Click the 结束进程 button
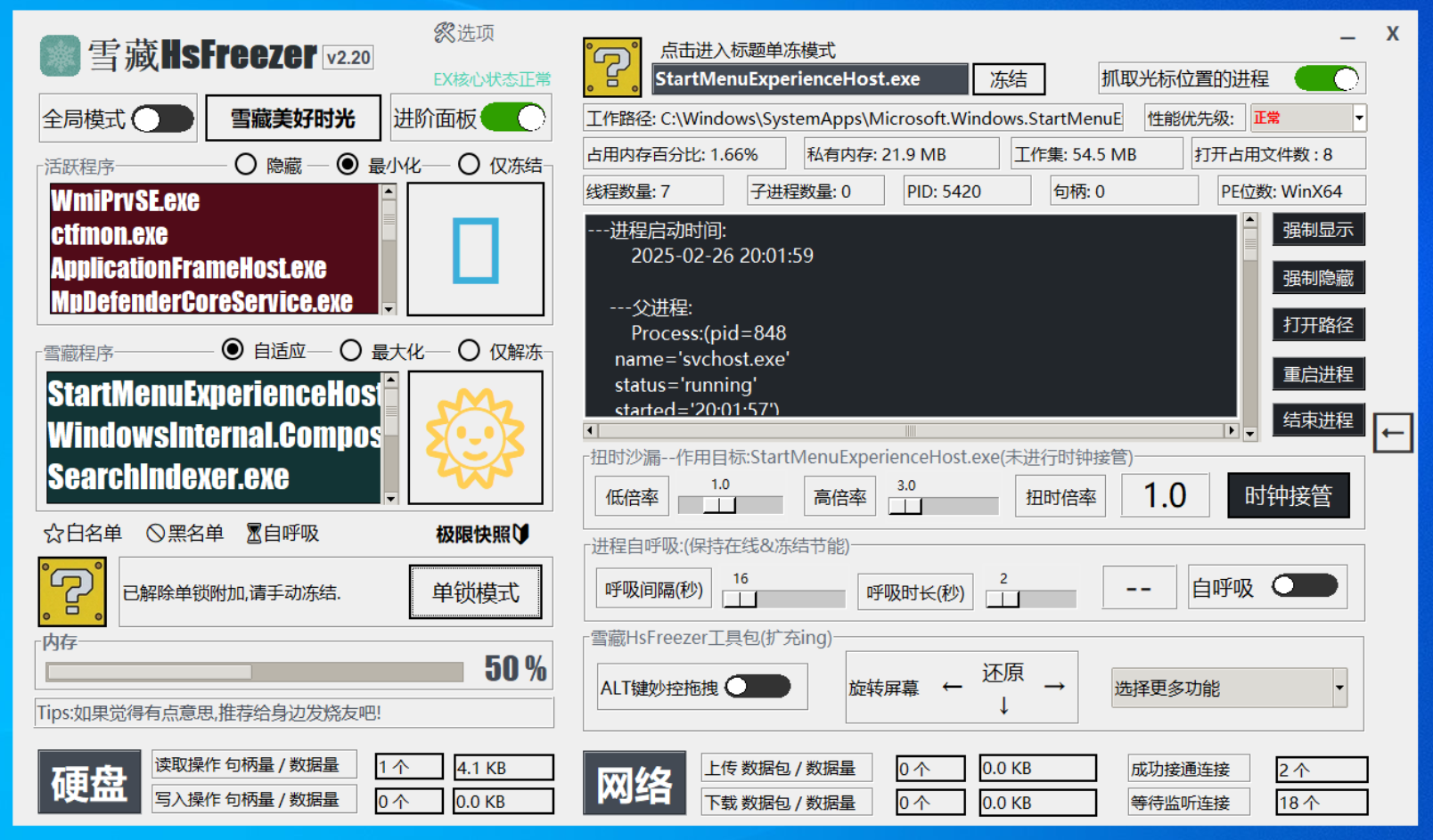 pos(1317,420)
